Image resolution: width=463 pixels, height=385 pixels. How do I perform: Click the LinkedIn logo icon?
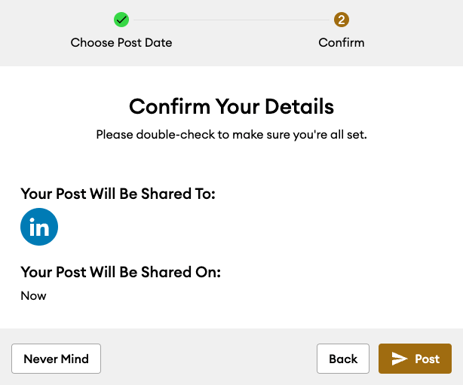[x=39, y=227]
